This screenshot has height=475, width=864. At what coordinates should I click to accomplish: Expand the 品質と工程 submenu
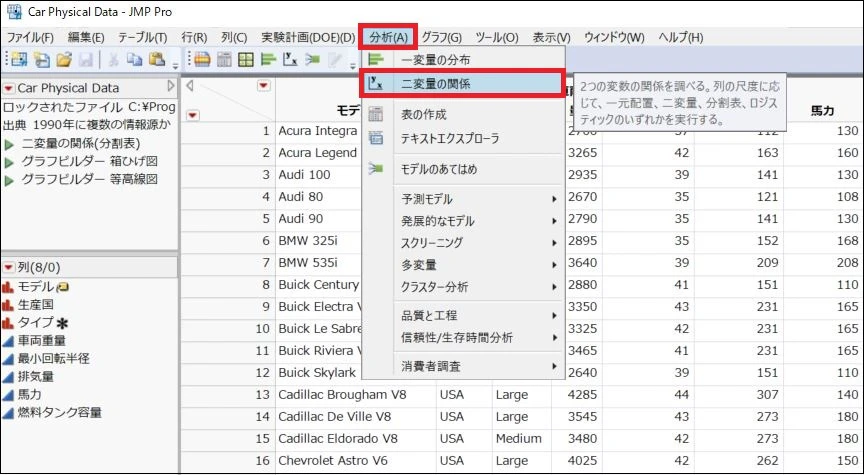(479, 316)
